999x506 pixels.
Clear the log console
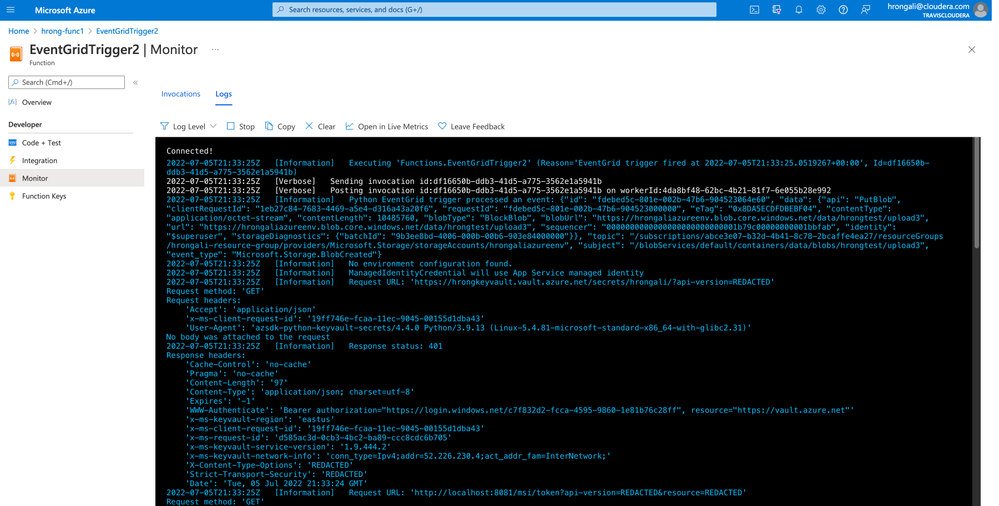[x=320, y=126]
